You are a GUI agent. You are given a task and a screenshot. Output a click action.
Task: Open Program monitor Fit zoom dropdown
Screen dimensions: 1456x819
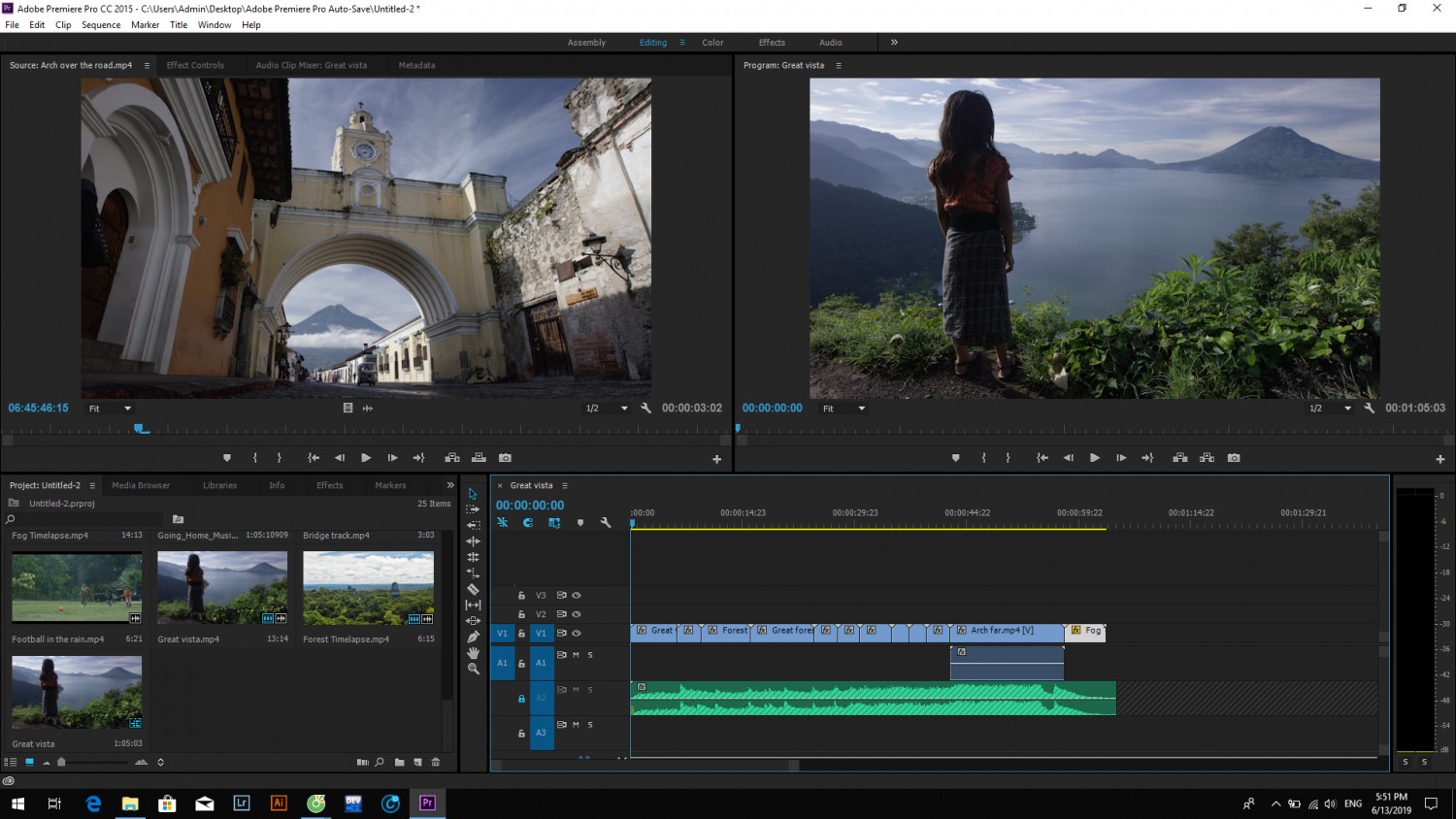(844, 409)
